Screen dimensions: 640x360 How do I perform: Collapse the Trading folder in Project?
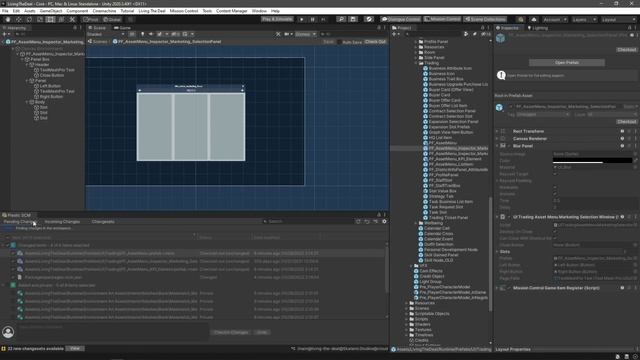click(416, 63)
